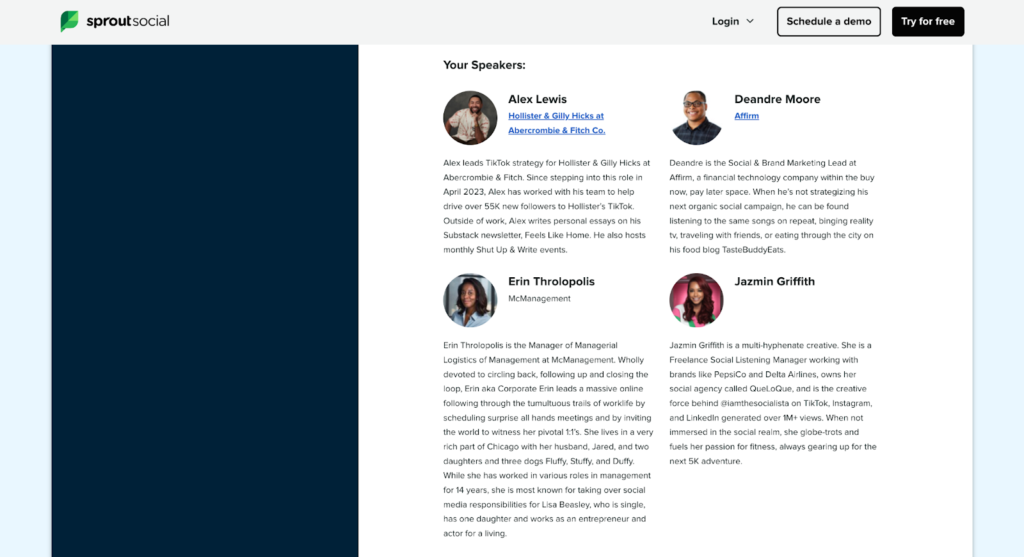Click Jazmin's bio paragraph mentioning QueLoQue
1024x557 pixels.
click(773, 403)
